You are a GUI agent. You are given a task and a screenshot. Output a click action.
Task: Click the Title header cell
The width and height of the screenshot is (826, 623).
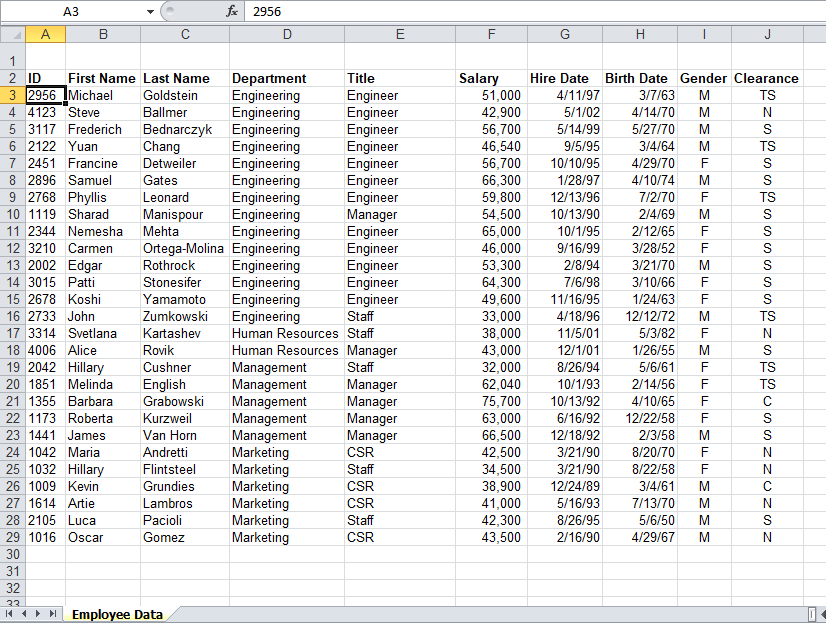(x=400, y=78)
